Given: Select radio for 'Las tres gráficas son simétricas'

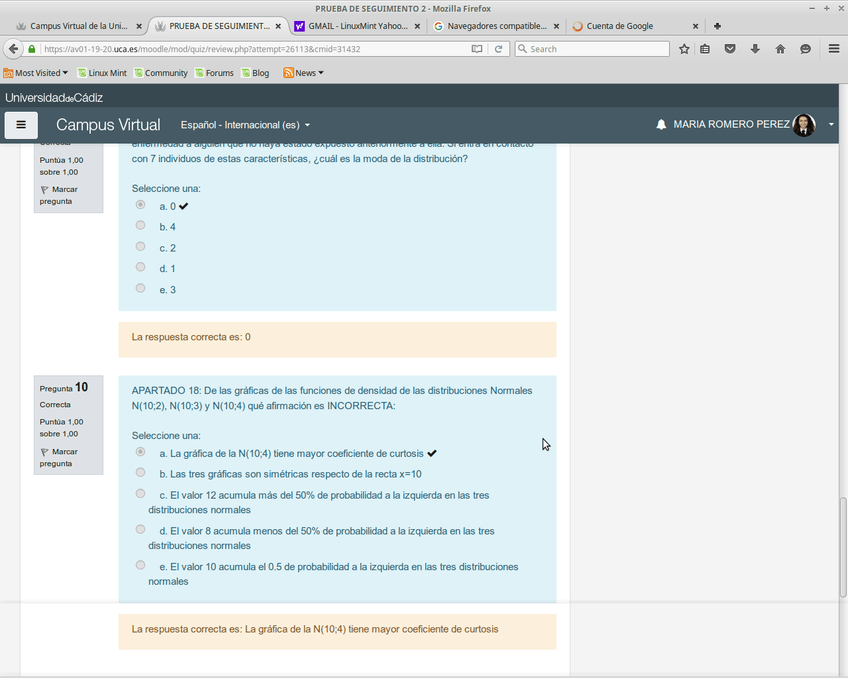Looking at the screenshot, I should coord(140,473).
